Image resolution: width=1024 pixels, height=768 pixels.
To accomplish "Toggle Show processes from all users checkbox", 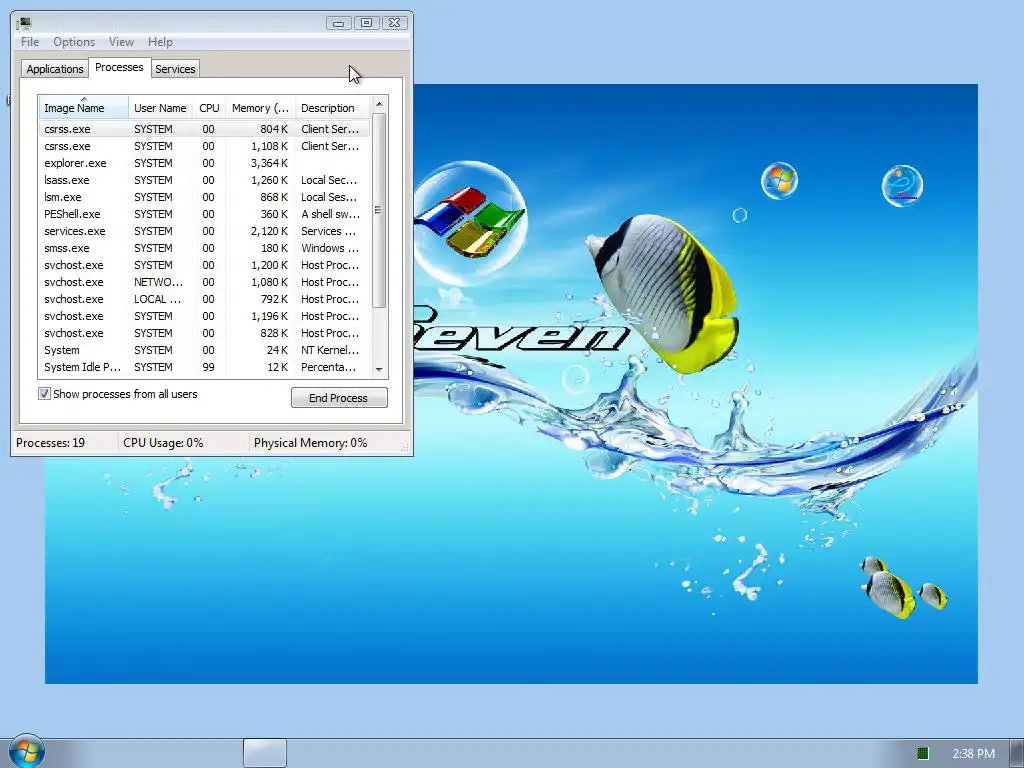I will (44, 394).
